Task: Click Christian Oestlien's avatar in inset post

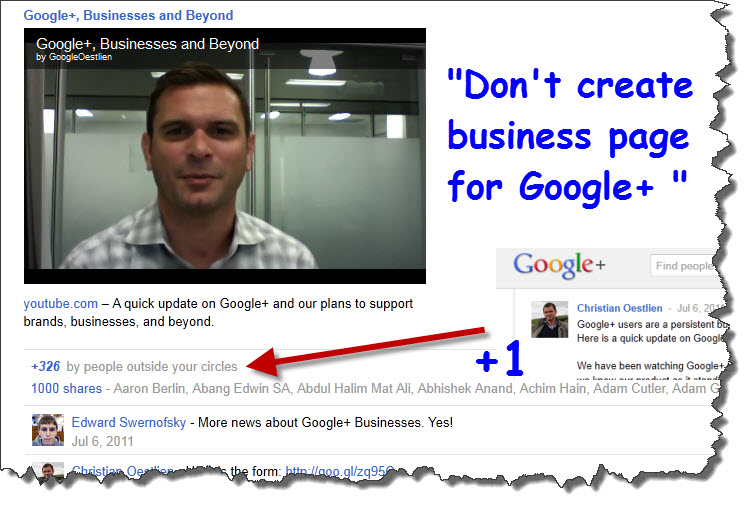Action: pos(549,319)
